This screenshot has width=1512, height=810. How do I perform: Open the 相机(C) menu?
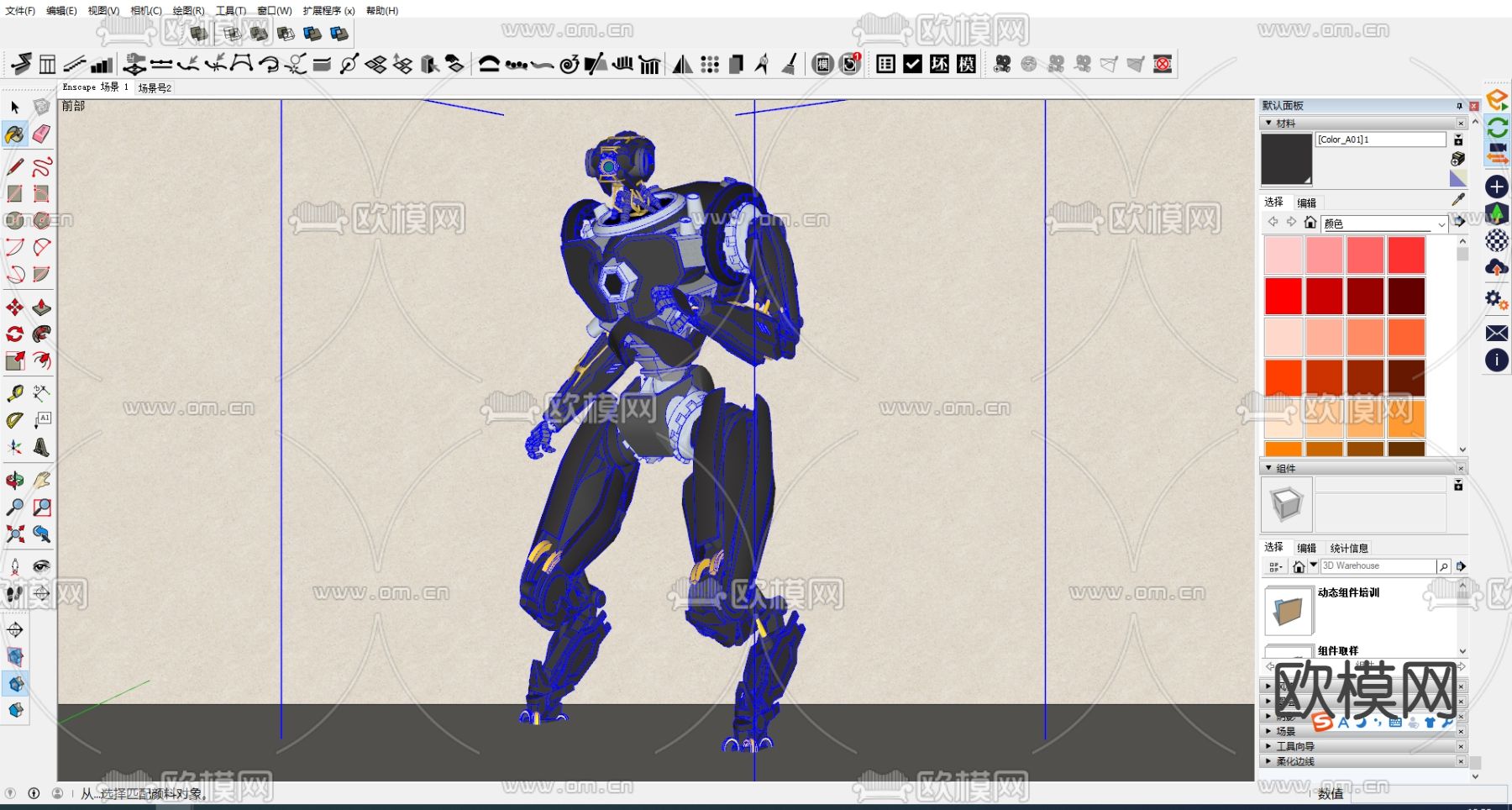[145, 11]
